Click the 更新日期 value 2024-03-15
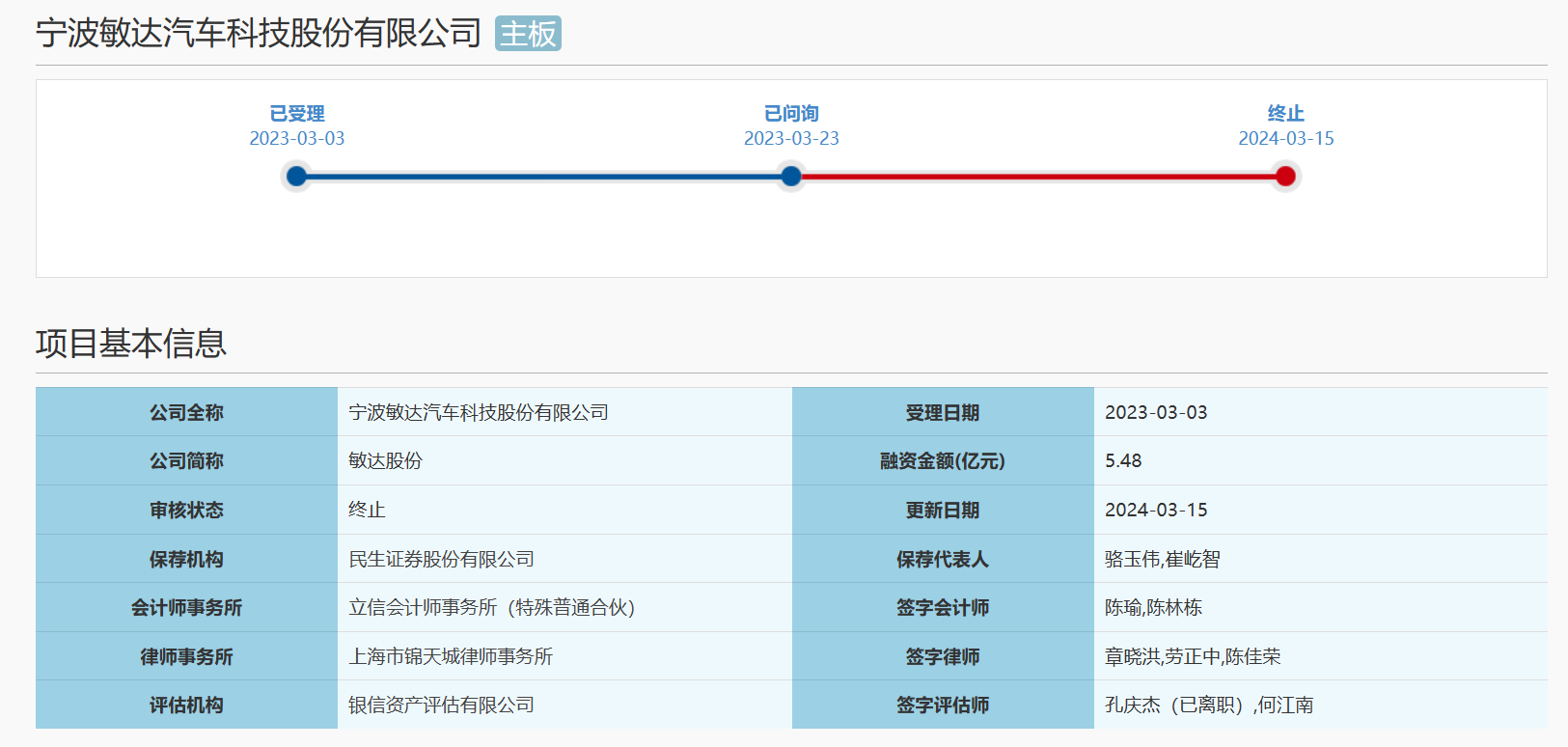This screenshot has width=1568, height=747. (1156, 510)
